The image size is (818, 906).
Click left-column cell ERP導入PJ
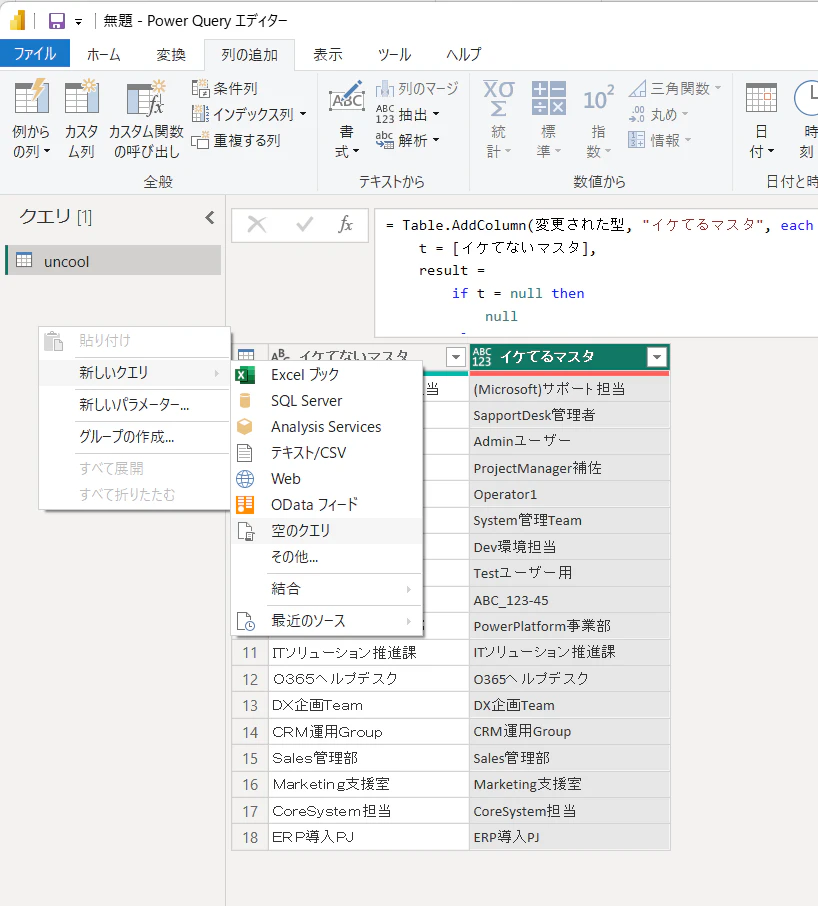pyautogui.click(x=369, y=837)
